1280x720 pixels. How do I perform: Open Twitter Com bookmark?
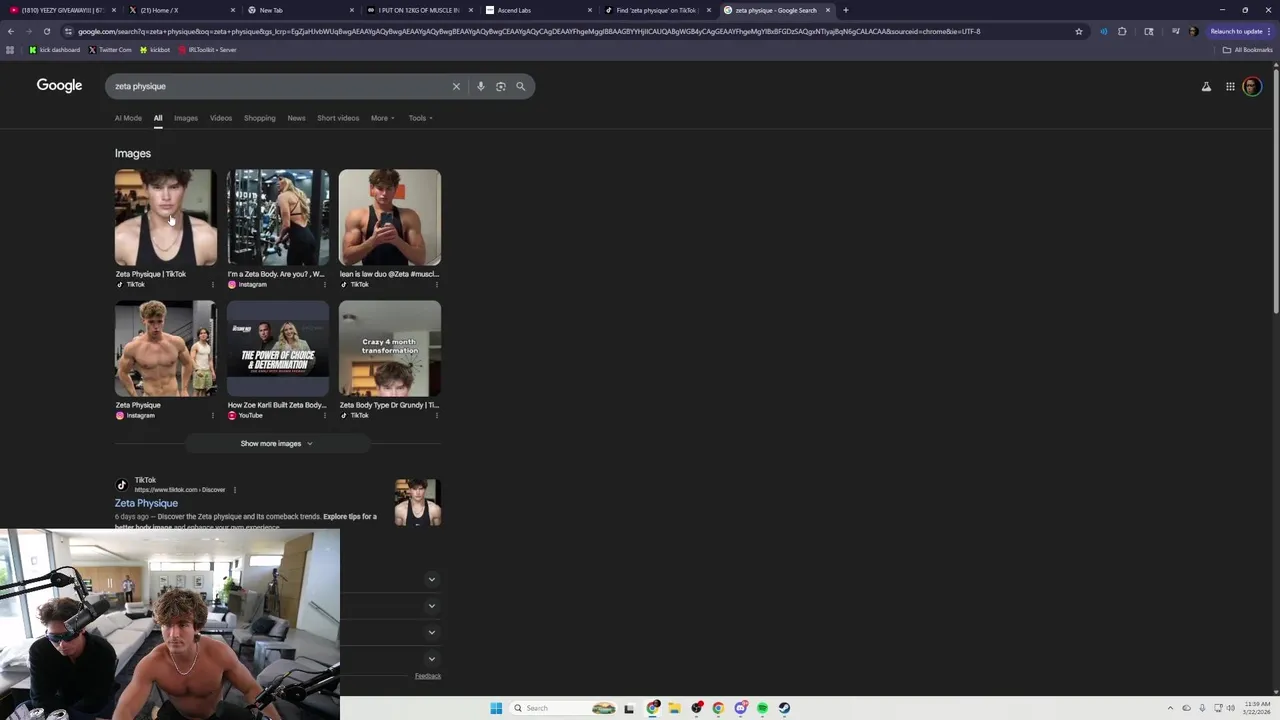(x=110, y=50)
